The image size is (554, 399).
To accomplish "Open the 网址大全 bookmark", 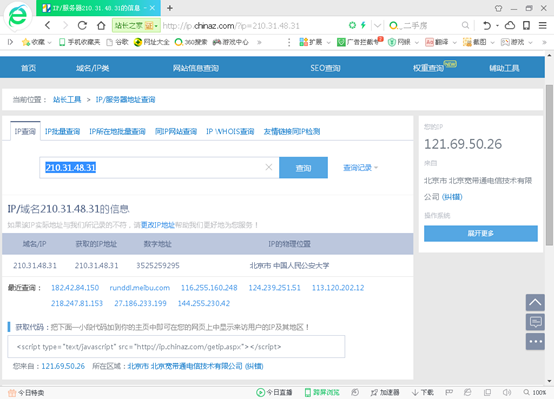I will click(152, 42).
